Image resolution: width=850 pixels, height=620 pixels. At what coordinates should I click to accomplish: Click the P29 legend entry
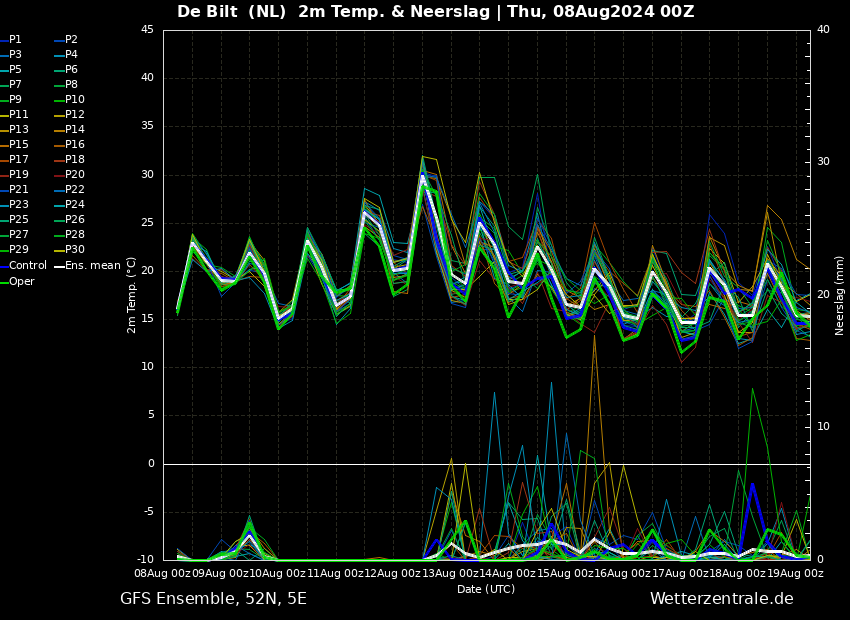(15, 249)
